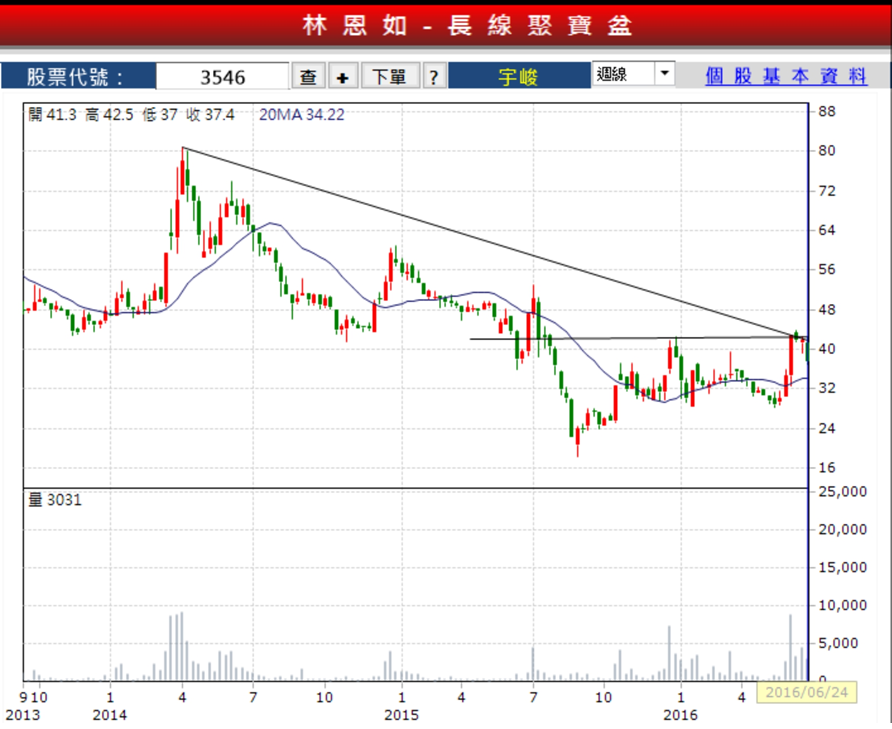Select the 宇峻 stock name label
This screenshot has height=729, width=892.
point(517,76)
